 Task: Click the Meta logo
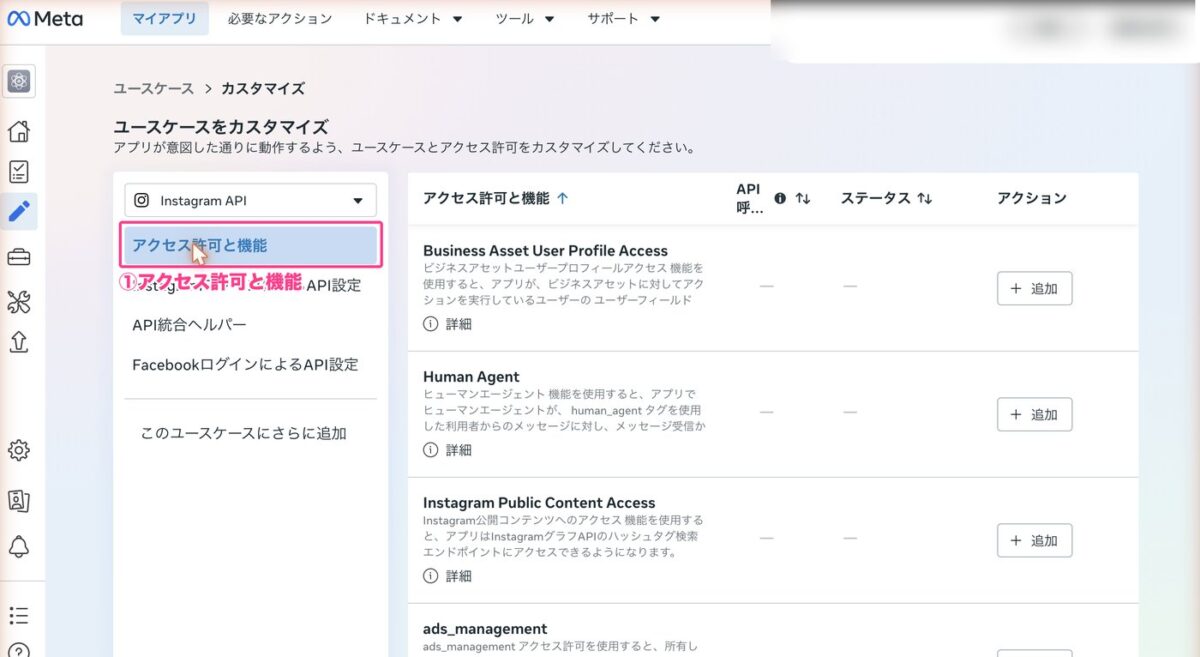pos(43,19)
